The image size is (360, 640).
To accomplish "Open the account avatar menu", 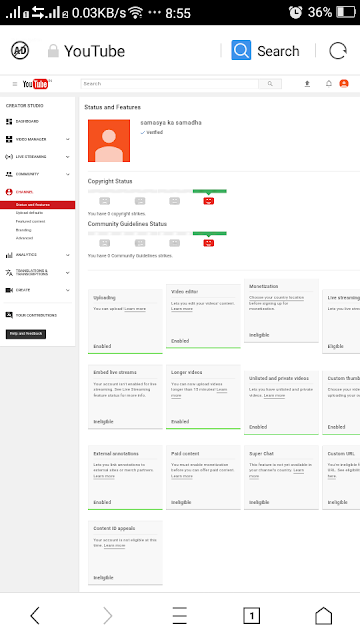I will [344, 84].
